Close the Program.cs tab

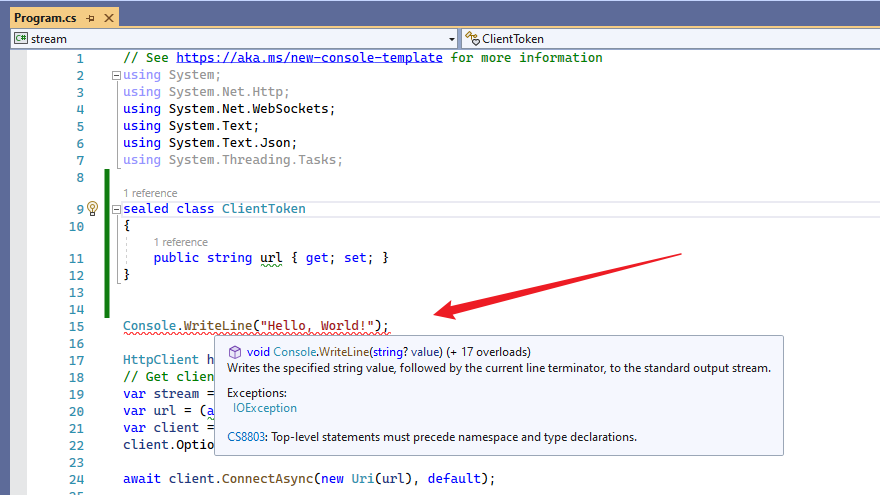(107, 18)
